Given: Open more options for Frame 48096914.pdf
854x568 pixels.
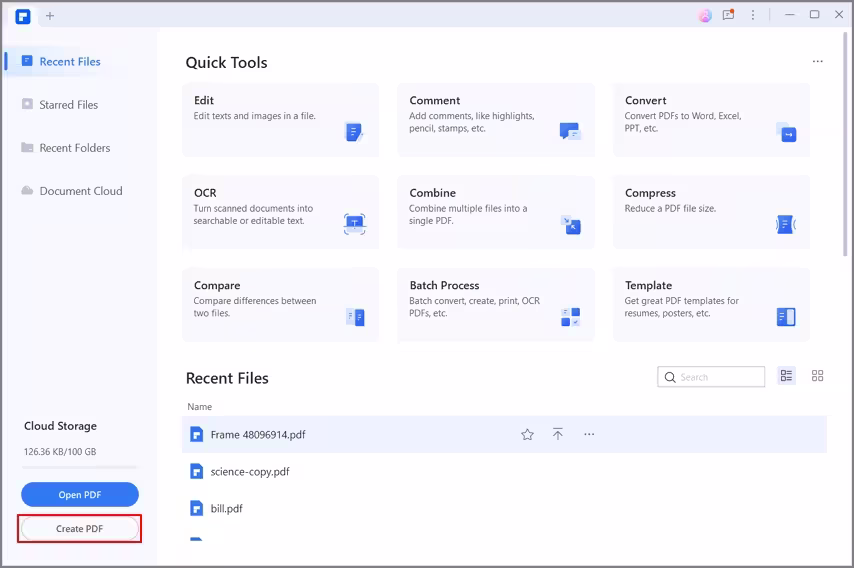Looking at the screenshot, I should tap(589, 435).
